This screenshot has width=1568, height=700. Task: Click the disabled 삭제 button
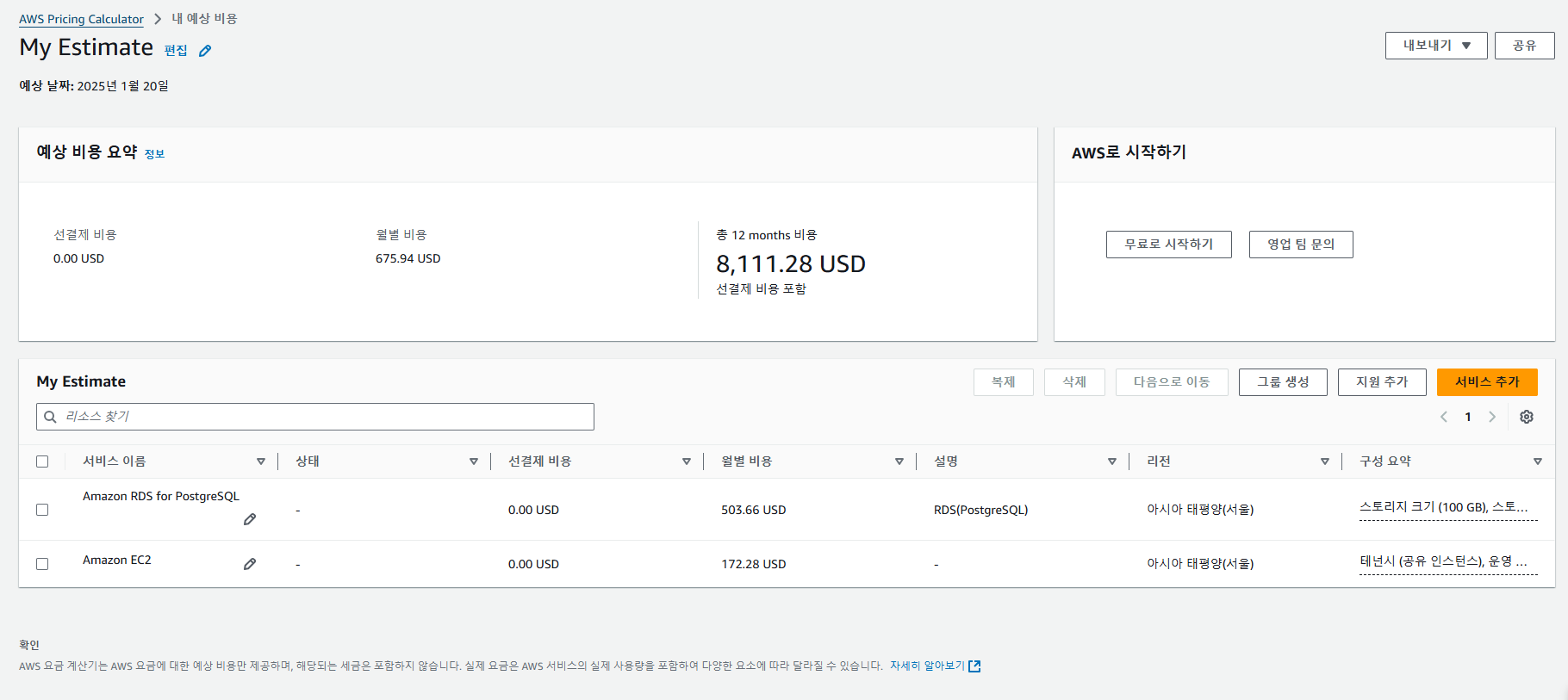click(1074, 382)
